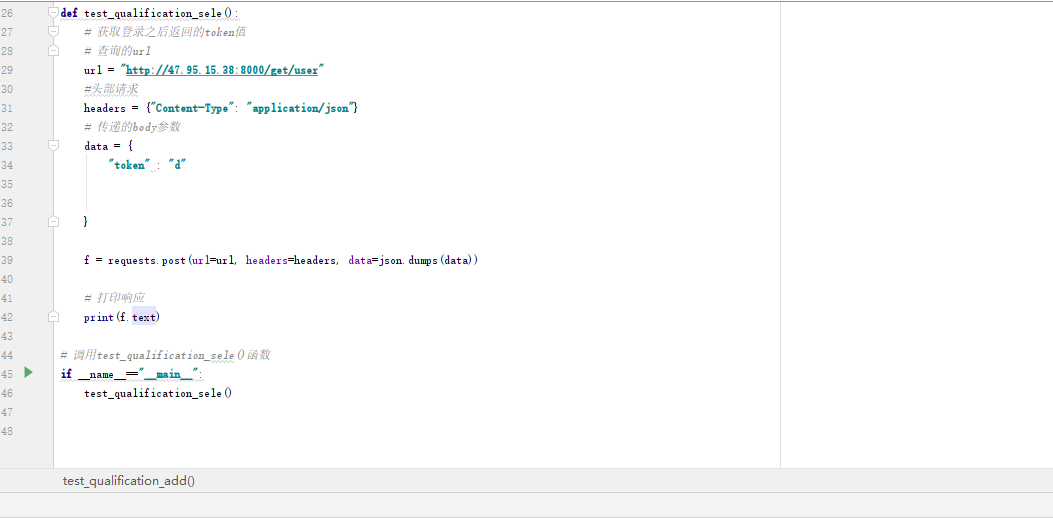
Task: Click the json.dumps(data) expression
Action: [427, 260]
